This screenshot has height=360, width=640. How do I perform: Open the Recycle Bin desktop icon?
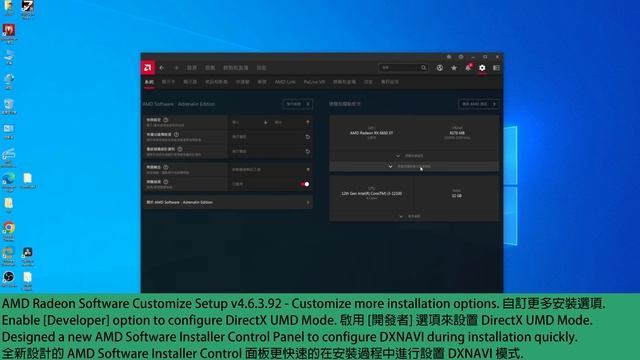9,107
